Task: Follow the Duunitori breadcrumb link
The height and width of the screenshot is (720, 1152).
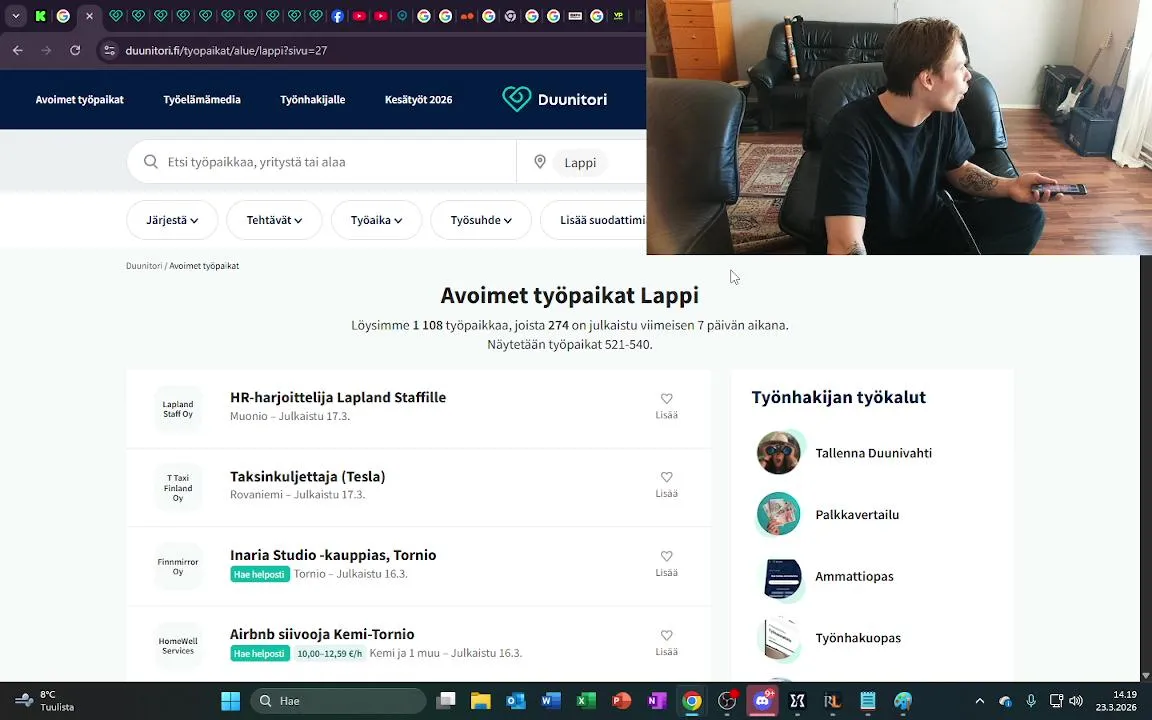Action: click(x=144, y=266)
